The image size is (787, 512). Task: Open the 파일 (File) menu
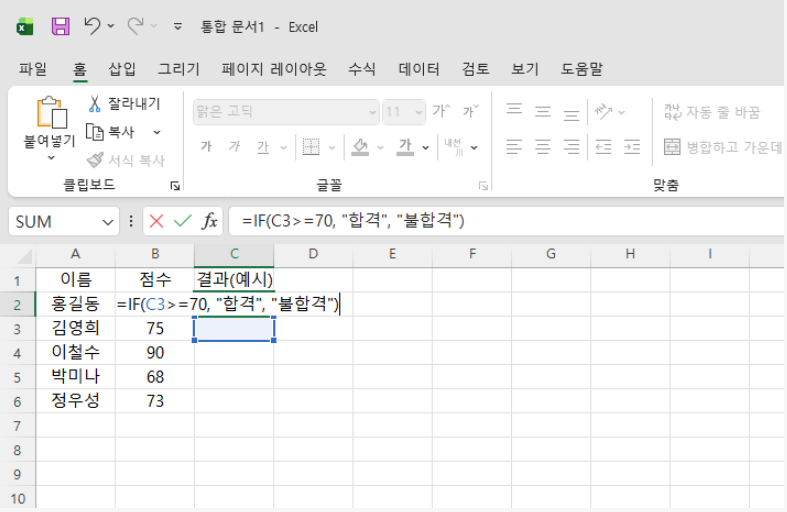pyautogui.click(x=33, y=69)
